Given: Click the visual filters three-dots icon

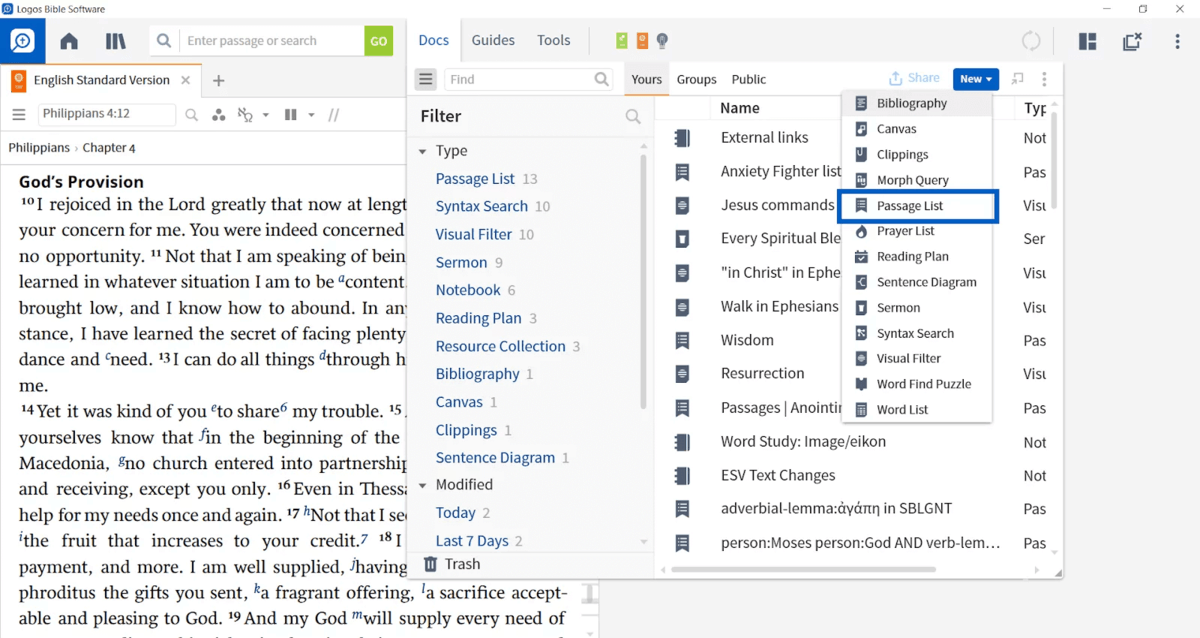Looking at the screenshot, I should [x=218, y=115].
